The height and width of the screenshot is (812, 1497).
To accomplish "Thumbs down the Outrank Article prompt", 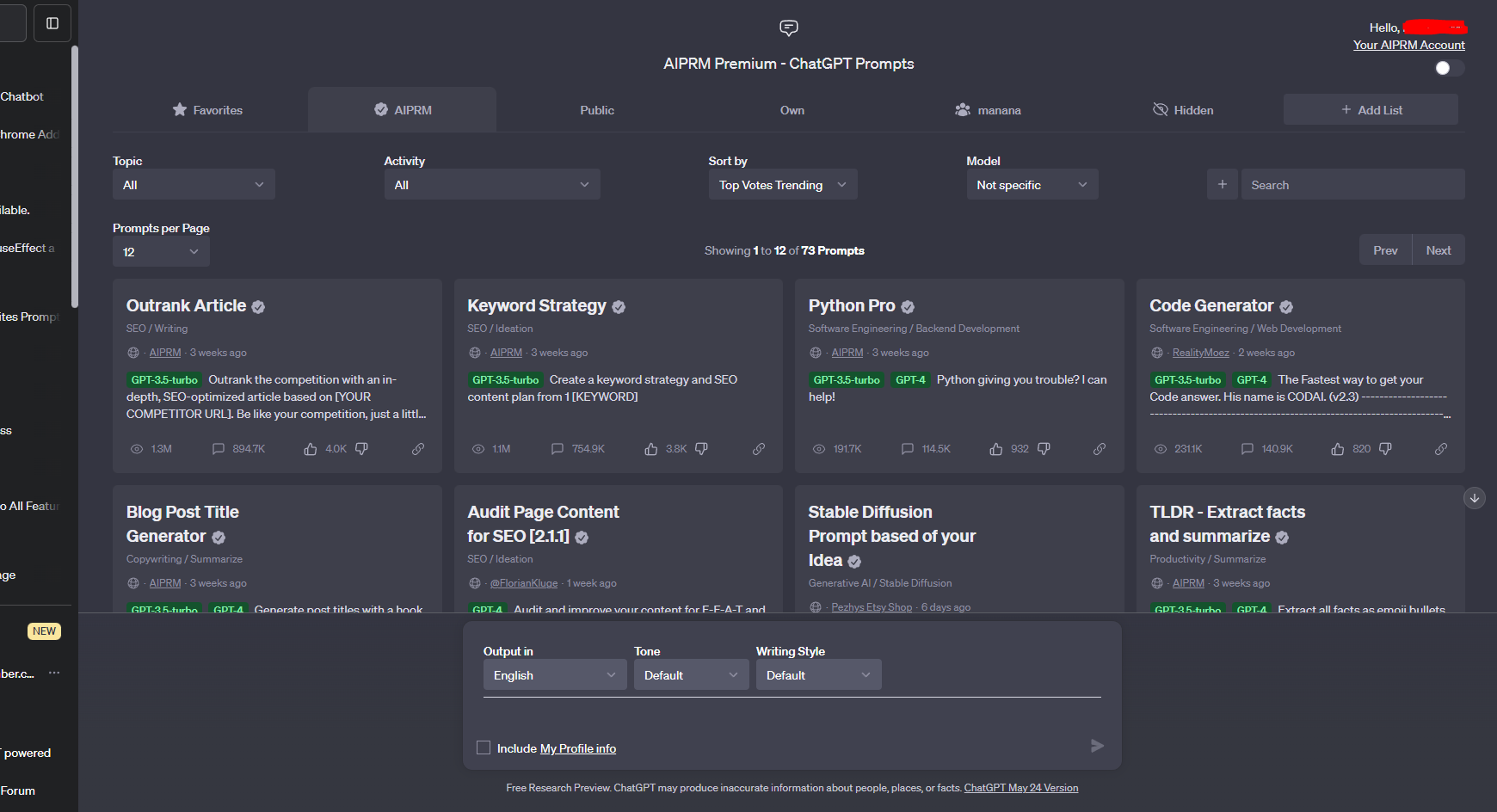I will pyautogui.click(x=361, y=449).
